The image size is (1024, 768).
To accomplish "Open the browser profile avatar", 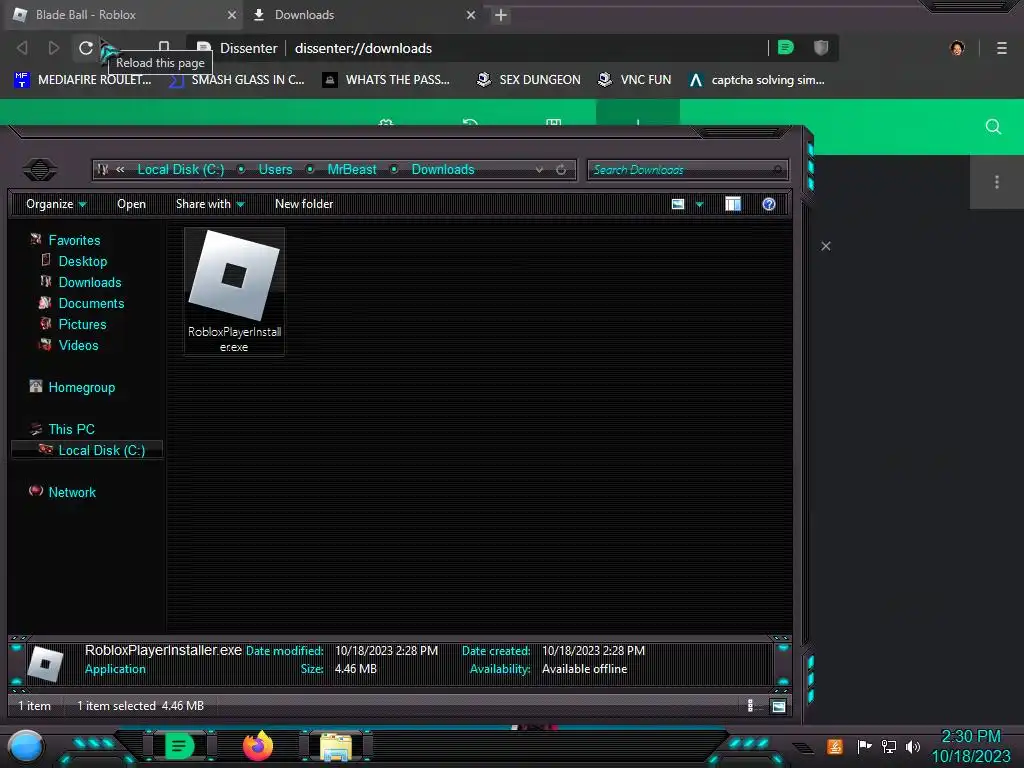I will click(x=957, y=48).
